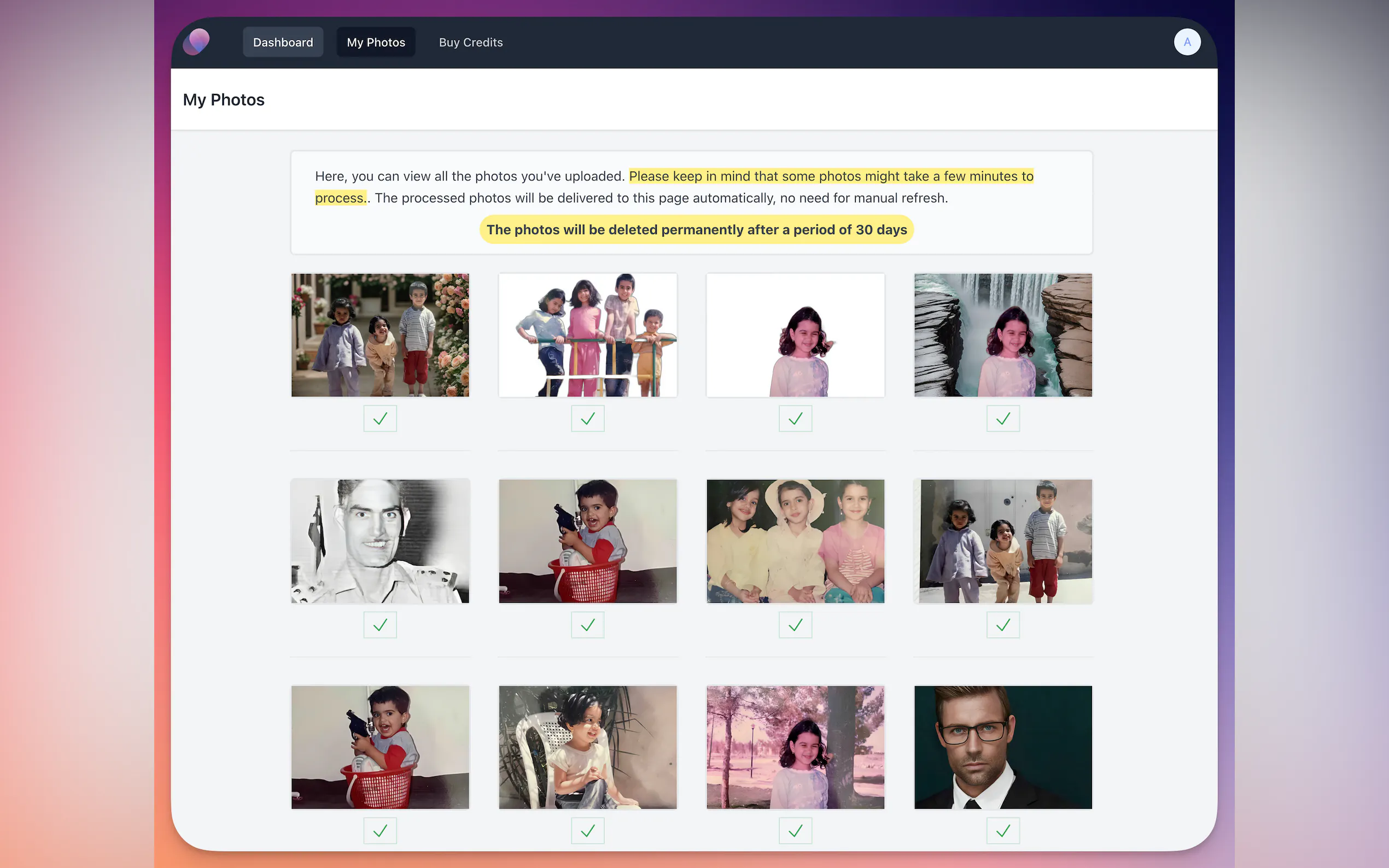Click the app logo in navbar
Viewport: 1389px width, 868px height.
[x=196, y=42]
